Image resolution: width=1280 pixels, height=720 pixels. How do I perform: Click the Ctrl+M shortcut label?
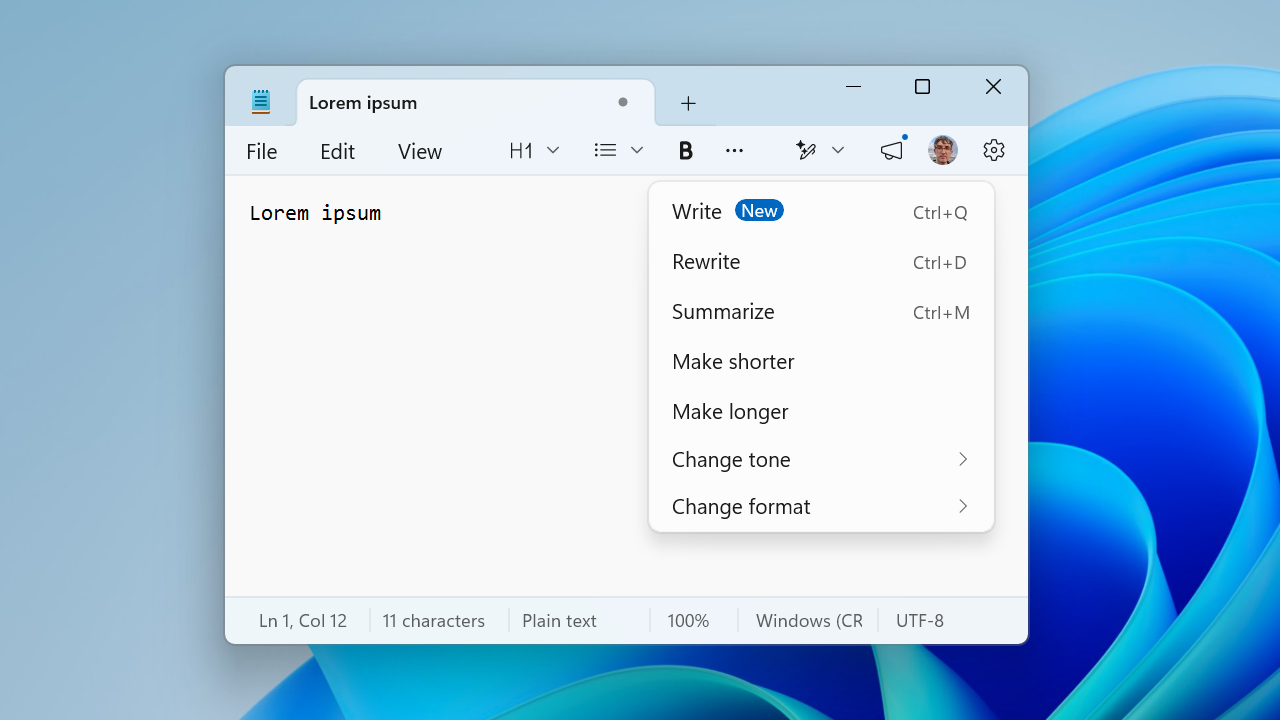click(941, 313)
